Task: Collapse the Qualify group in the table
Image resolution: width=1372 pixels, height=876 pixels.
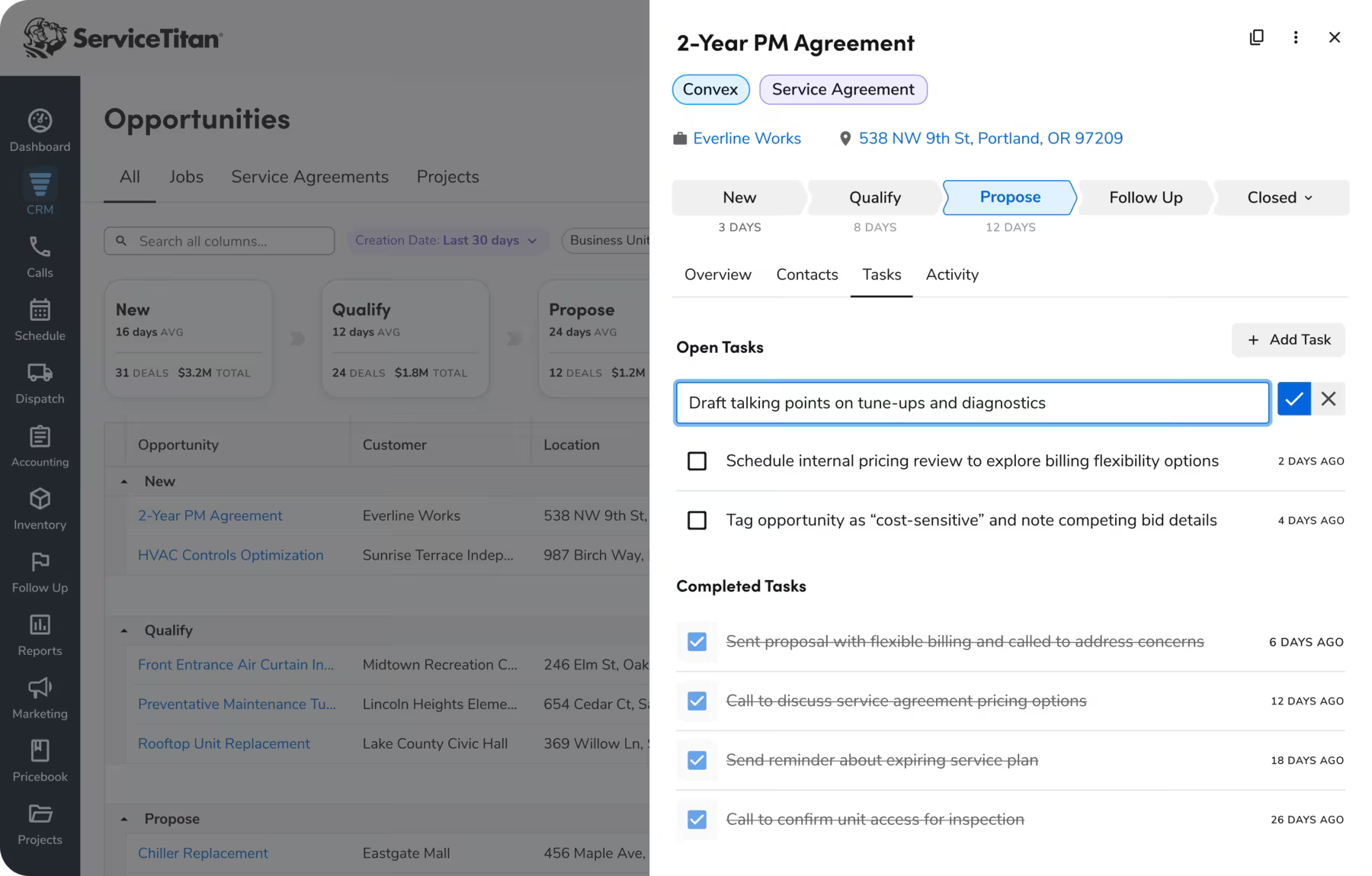Action: pyautogui.click(x=124, y=631)
